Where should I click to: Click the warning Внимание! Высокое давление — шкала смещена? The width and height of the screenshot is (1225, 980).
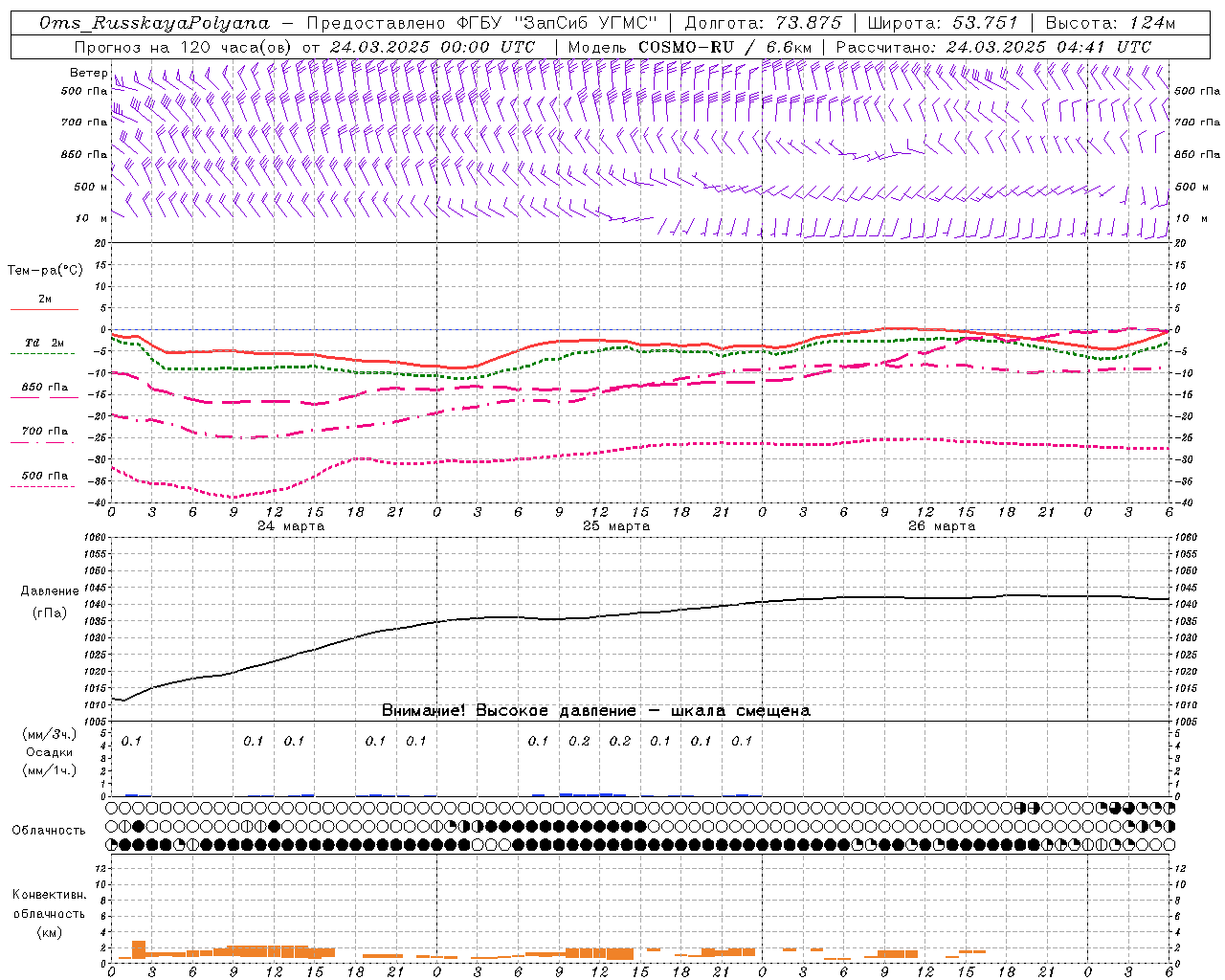pyautogui.click(x=596, y=711)
